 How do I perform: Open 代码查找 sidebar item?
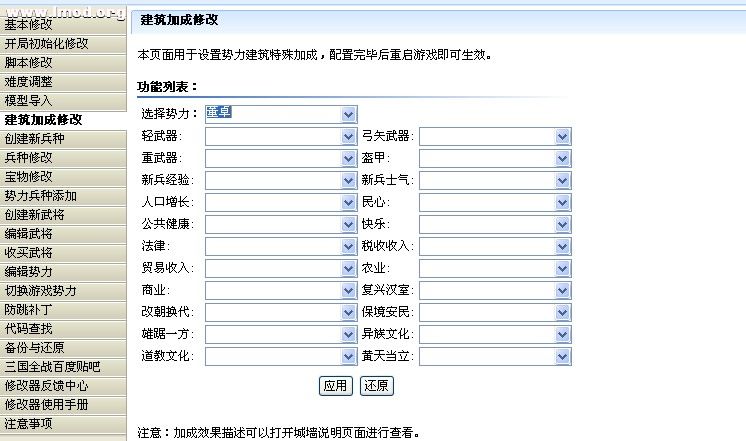click(x=63, y=329)
